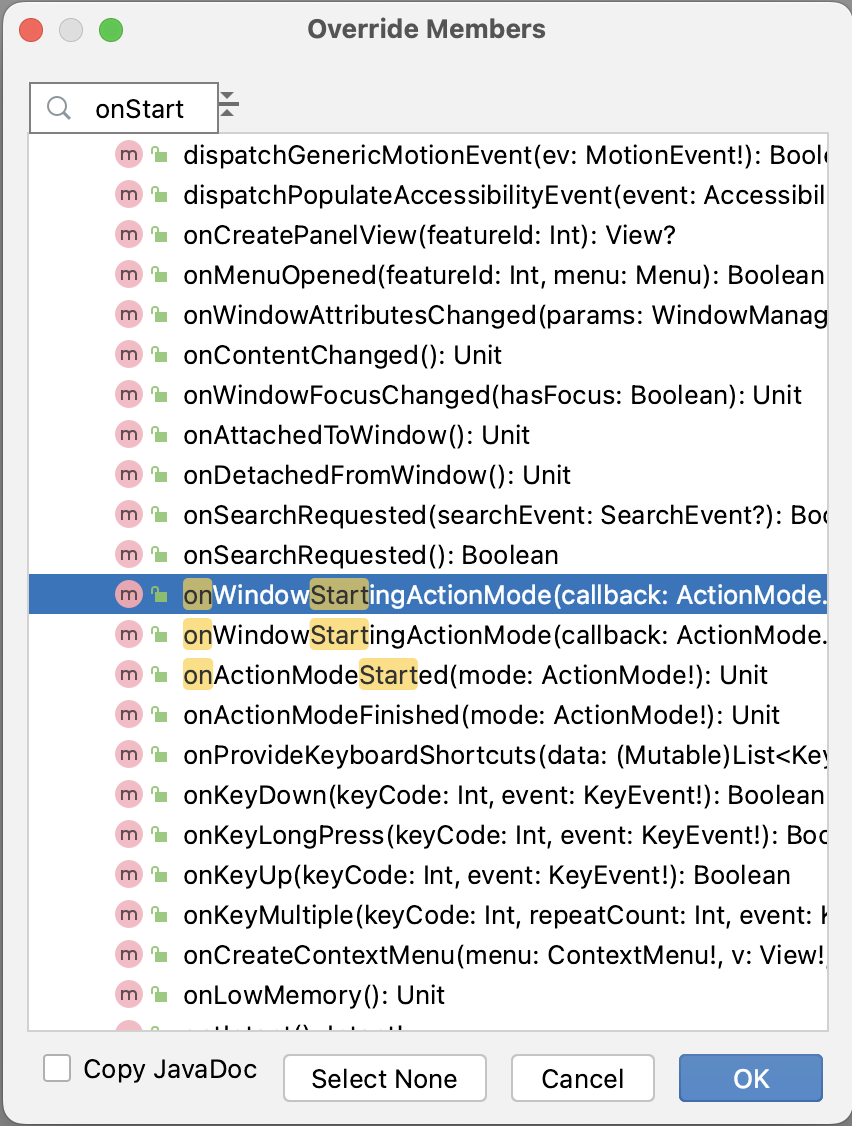Image resolution: width=852 pixels, height=1126 pixels.
Task: Click method icon next to onContentChanged
Action: (x=129, y=355)
